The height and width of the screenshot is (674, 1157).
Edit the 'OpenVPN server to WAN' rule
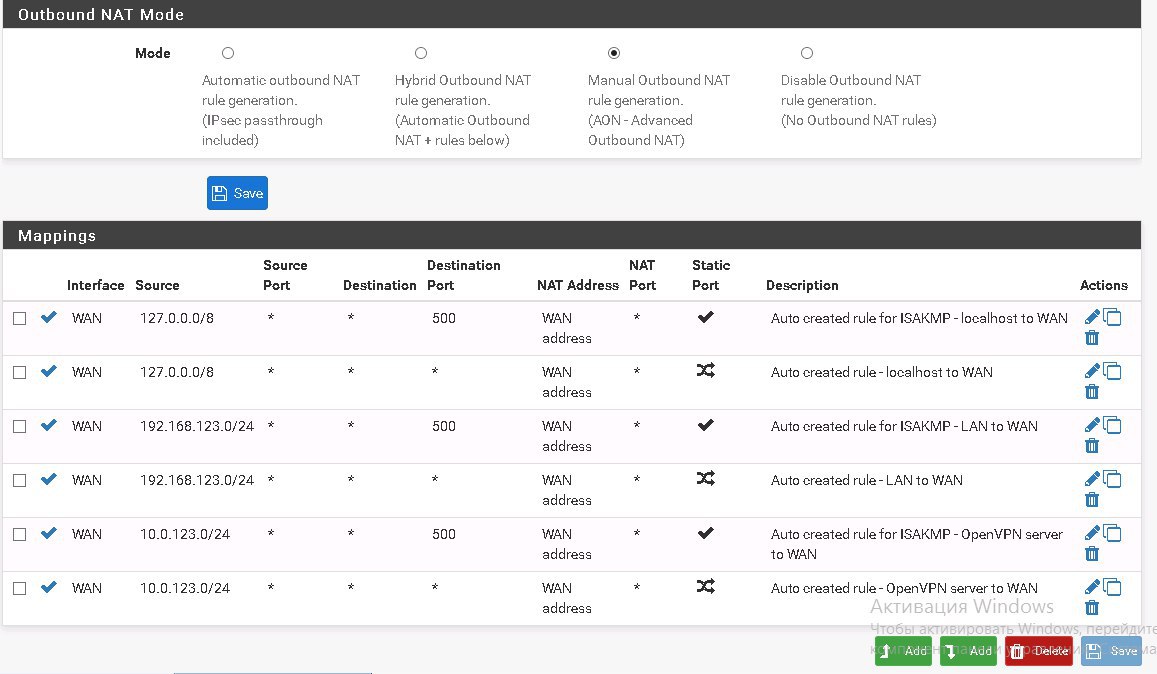pos(1092,587)
